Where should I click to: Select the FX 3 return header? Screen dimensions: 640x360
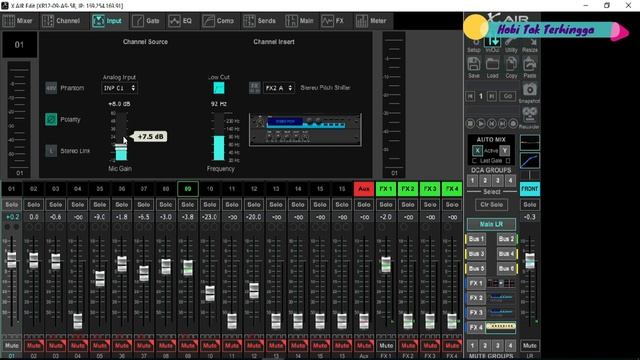430,189
